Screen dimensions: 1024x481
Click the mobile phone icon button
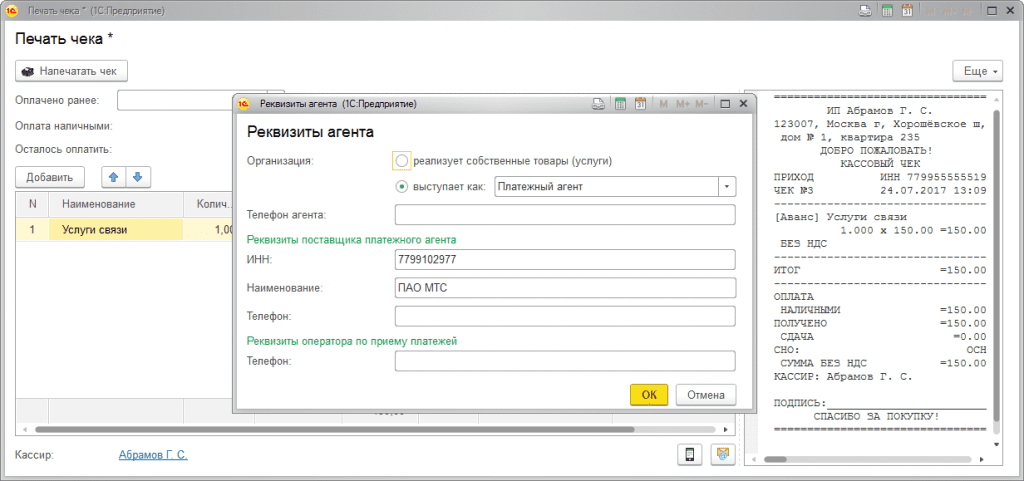tap(689, 454)
